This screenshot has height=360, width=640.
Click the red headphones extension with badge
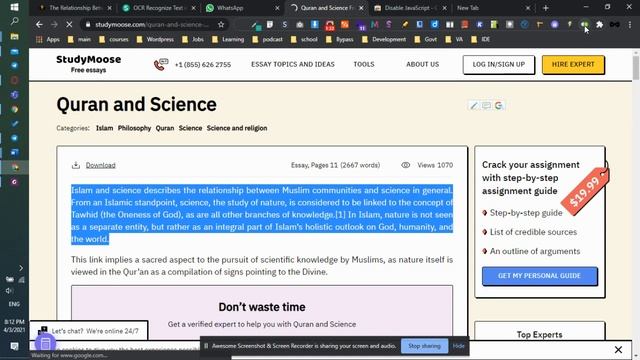[330, 25]
